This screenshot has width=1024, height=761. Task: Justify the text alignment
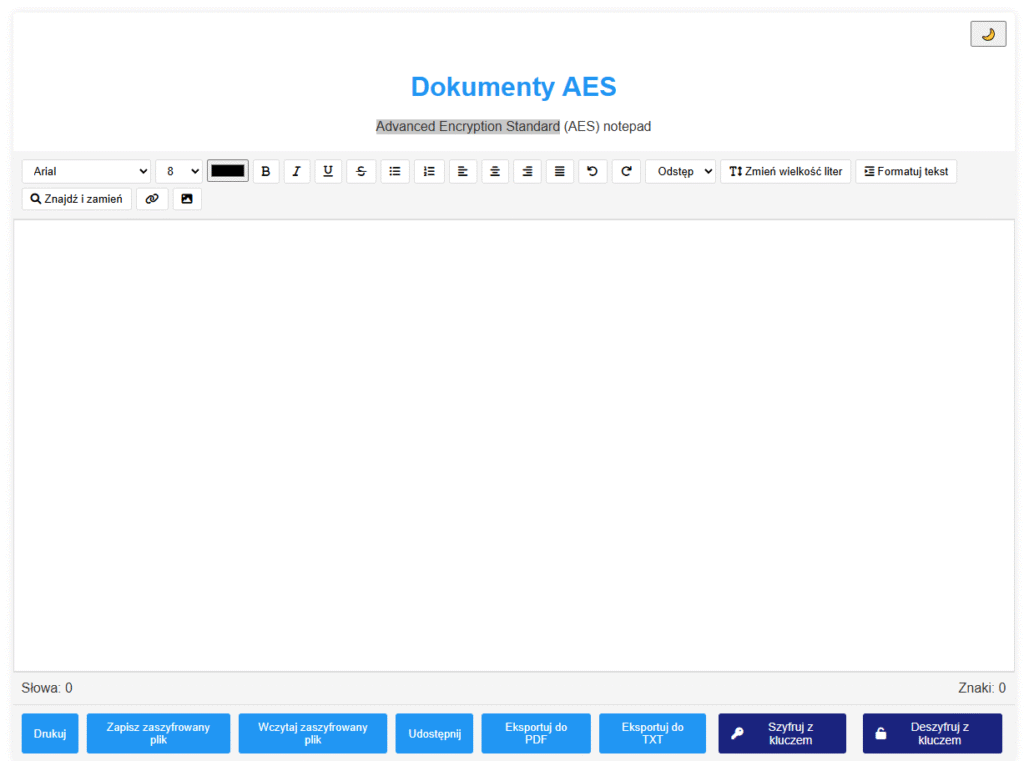click(559, 171)
